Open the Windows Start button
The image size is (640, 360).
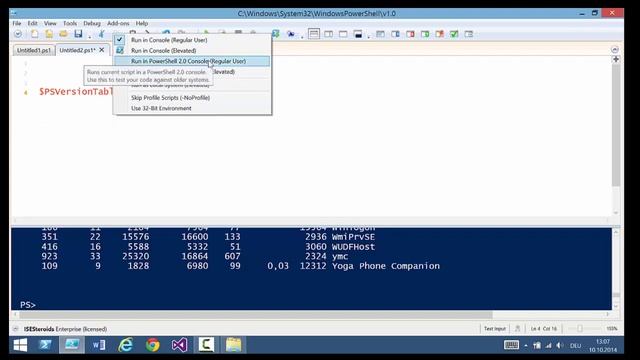tap(20, 345)
